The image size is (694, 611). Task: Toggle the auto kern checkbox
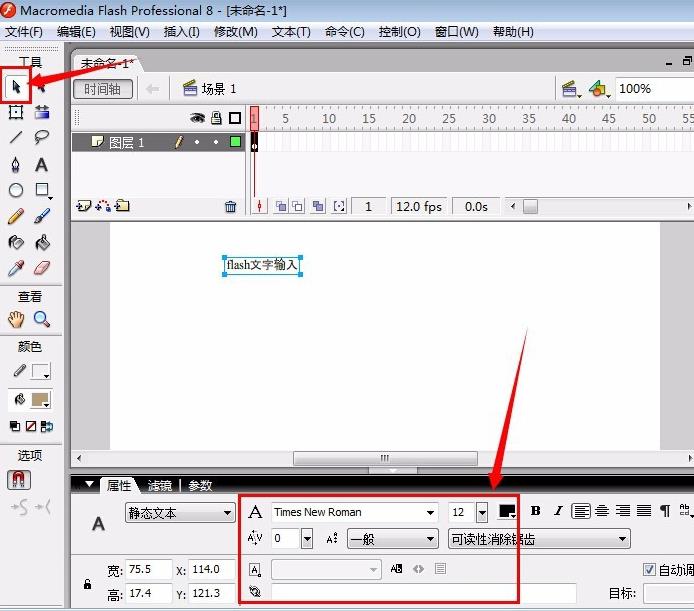649,569
